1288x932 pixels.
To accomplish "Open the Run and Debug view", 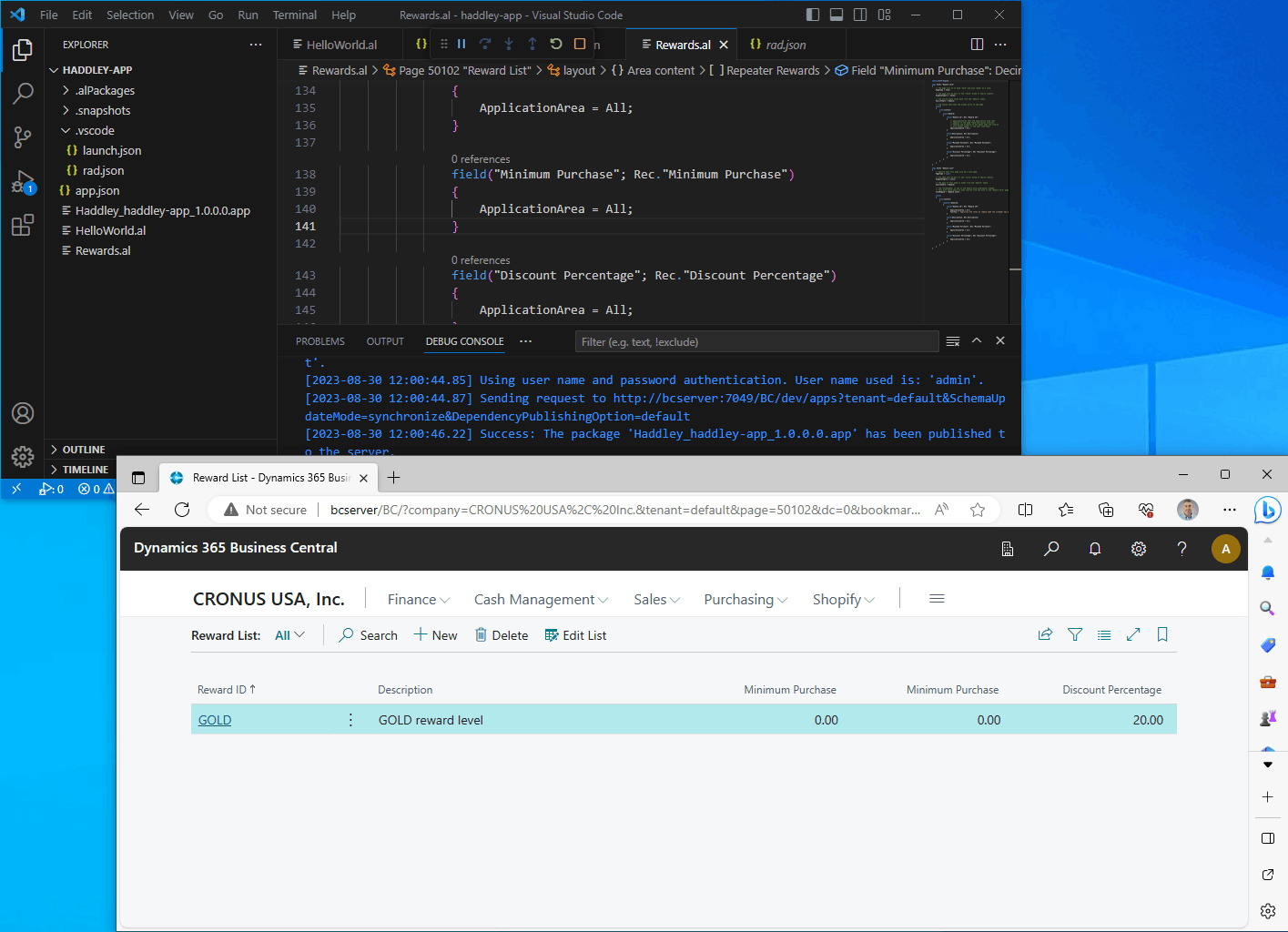I will click(23, 182).
